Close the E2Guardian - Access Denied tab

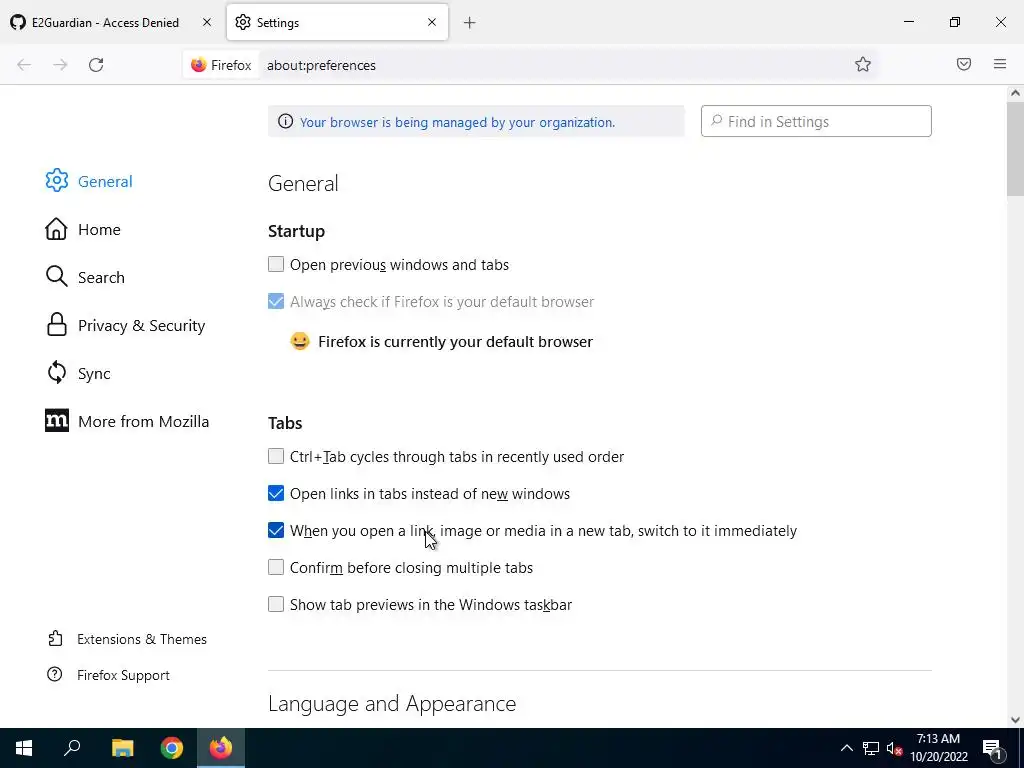(207, 22)
